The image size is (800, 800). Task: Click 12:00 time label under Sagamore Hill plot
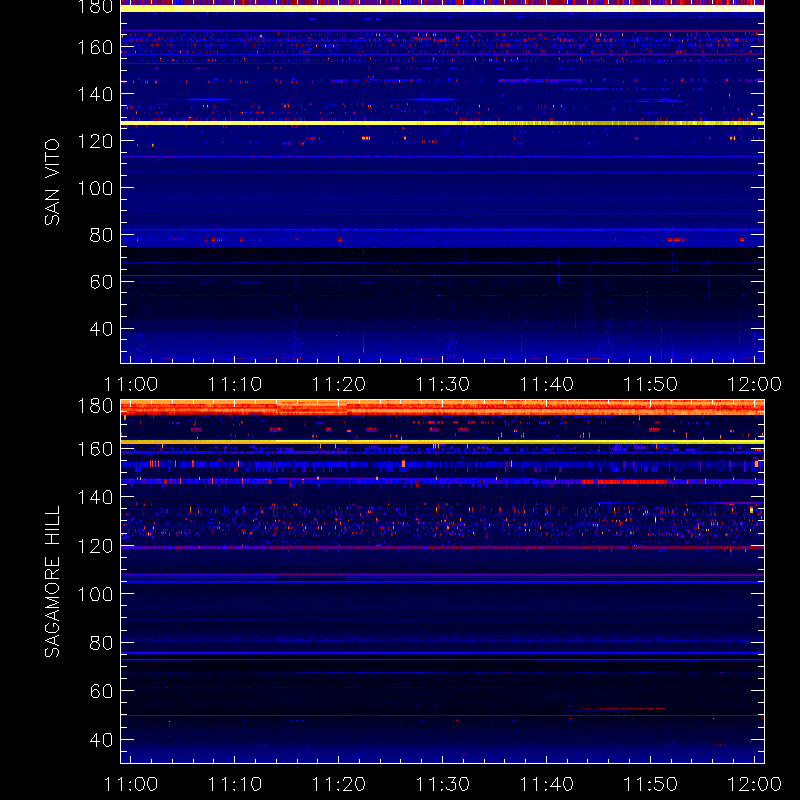pos(755,784)
